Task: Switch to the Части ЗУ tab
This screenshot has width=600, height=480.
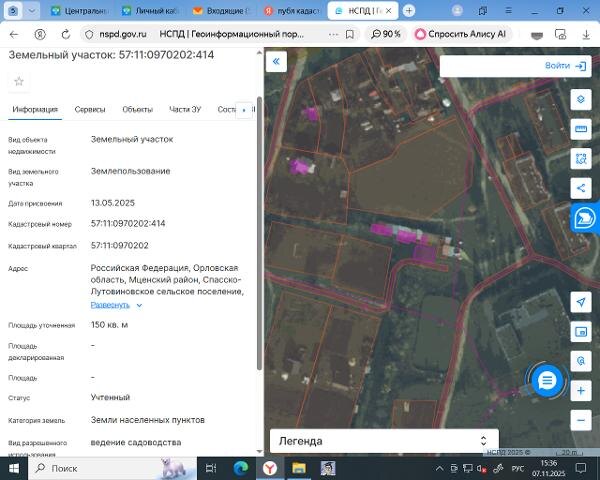Action: (x=185, y=109)
